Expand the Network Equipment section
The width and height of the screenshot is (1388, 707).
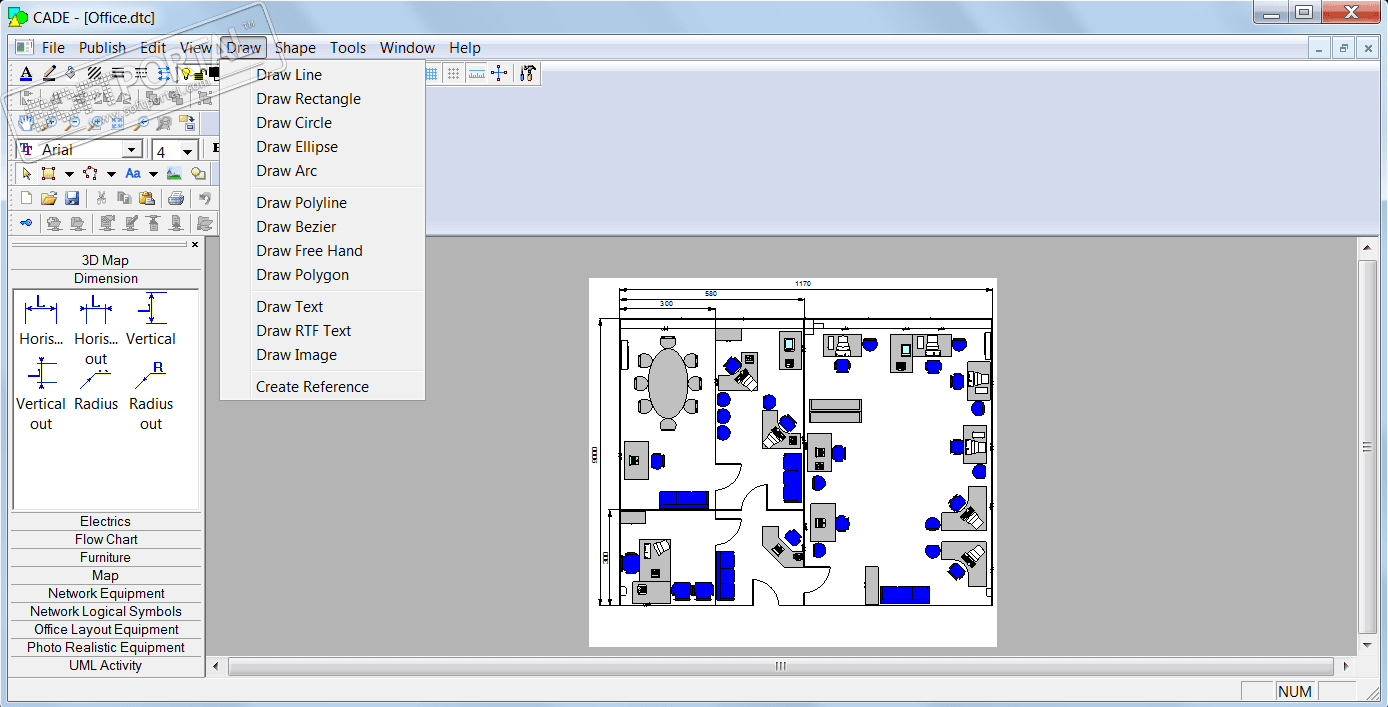(x=106, y=593)
